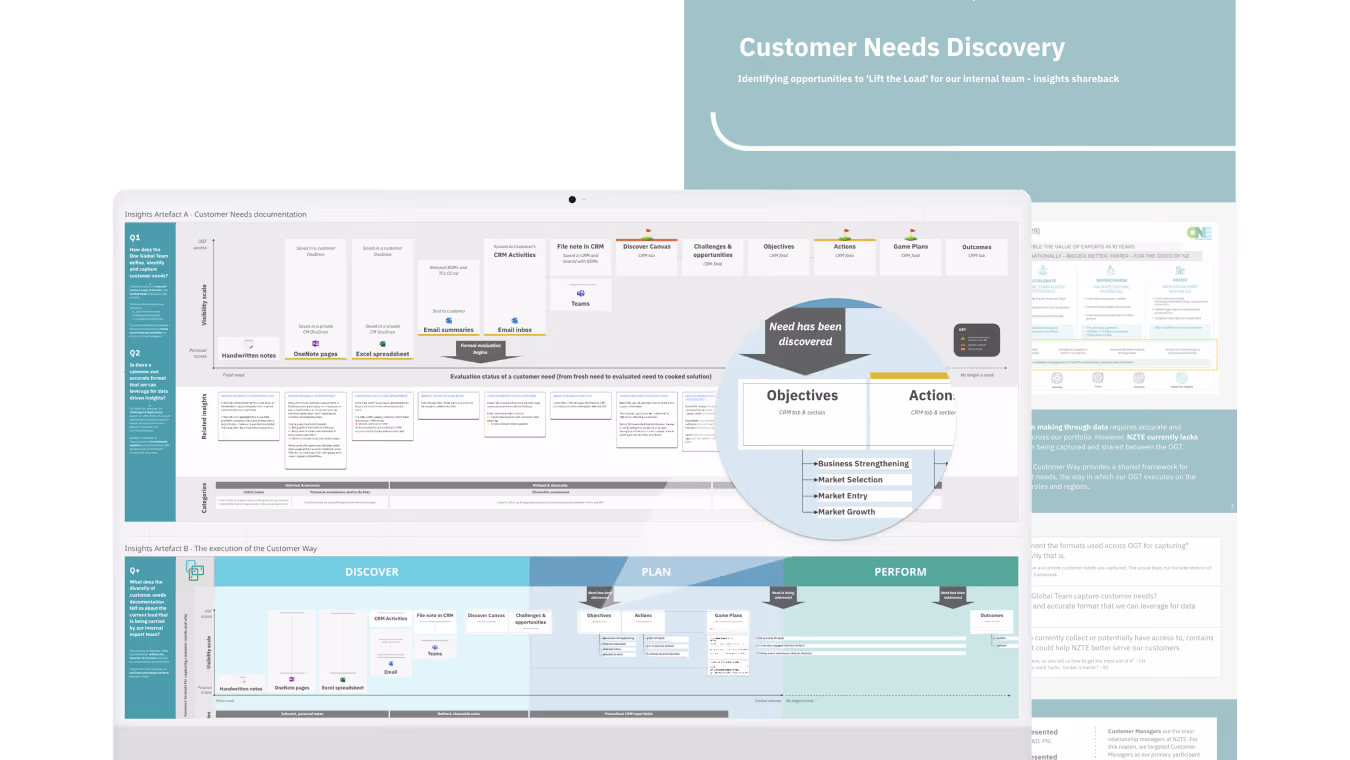Select the DISCOVER phase header
This screenshot has height=760, width=1350.
372,571
